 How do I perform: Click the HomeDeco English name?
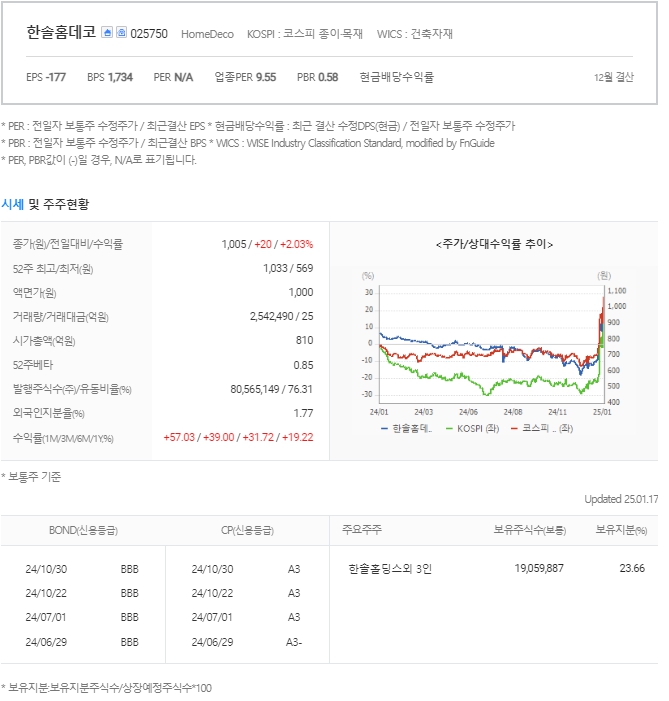[207, 34]
